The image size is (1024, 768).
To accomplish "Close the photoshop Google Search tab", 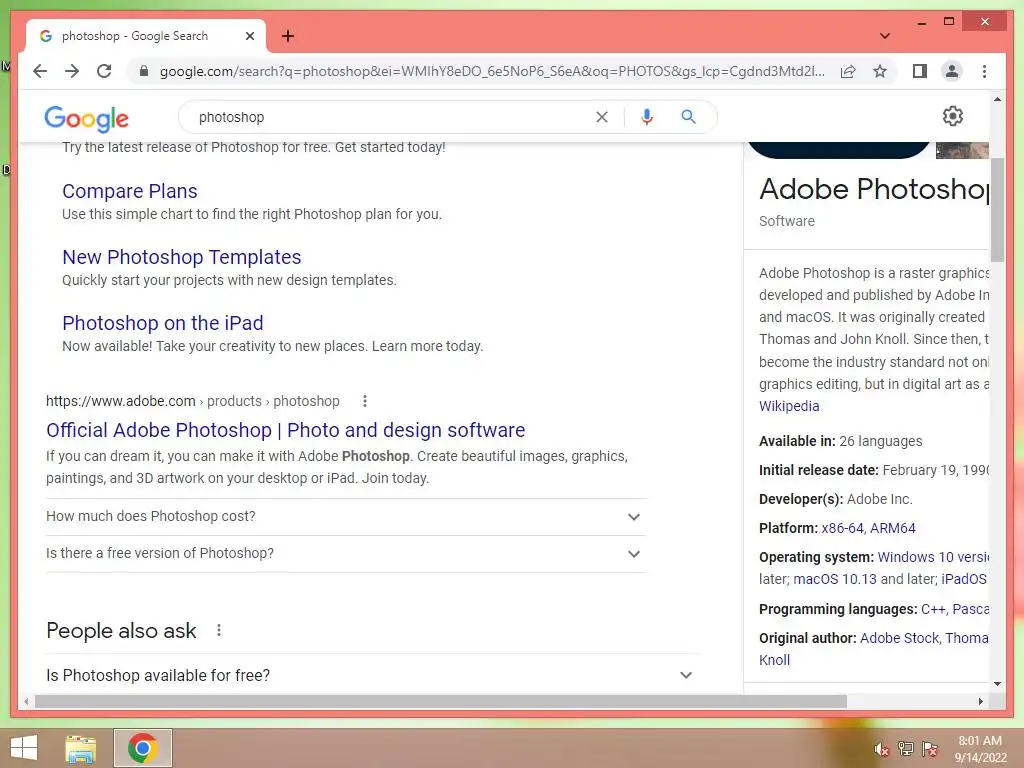I will click(249, 36).
